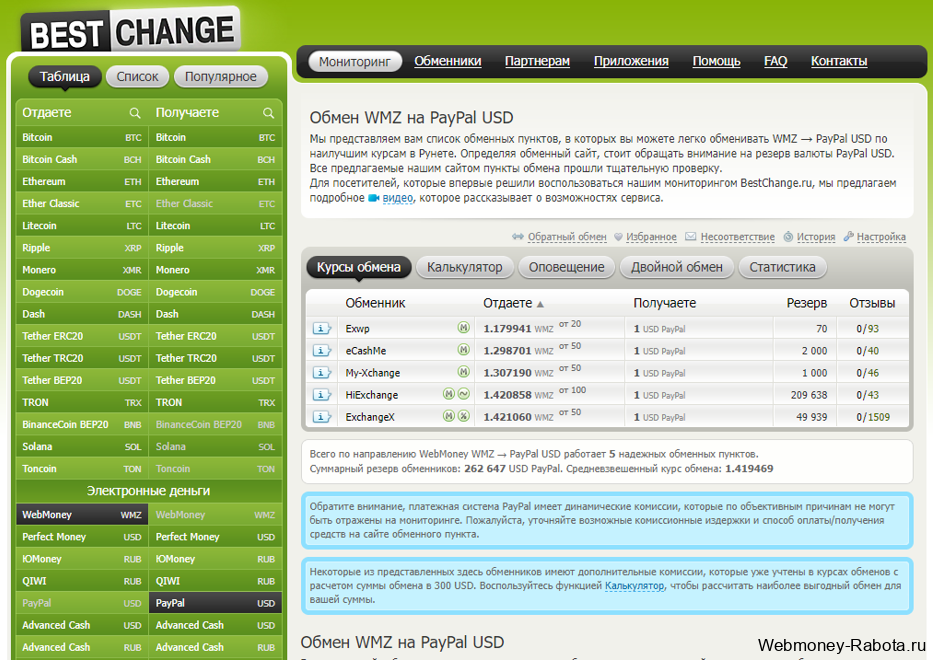Select Ethereum ETH in Получаете column
The image size is (933, 661).
215,181
